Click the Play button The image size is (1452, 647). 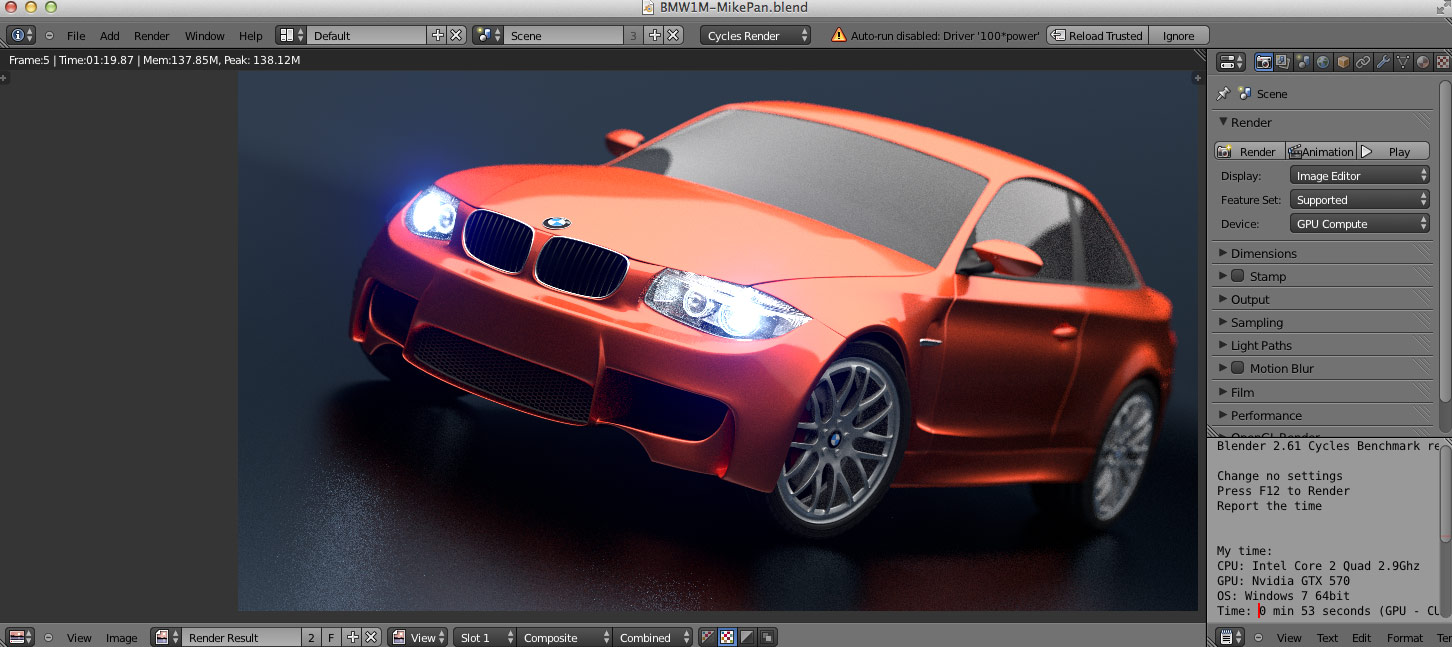(x=1393, y=151)
